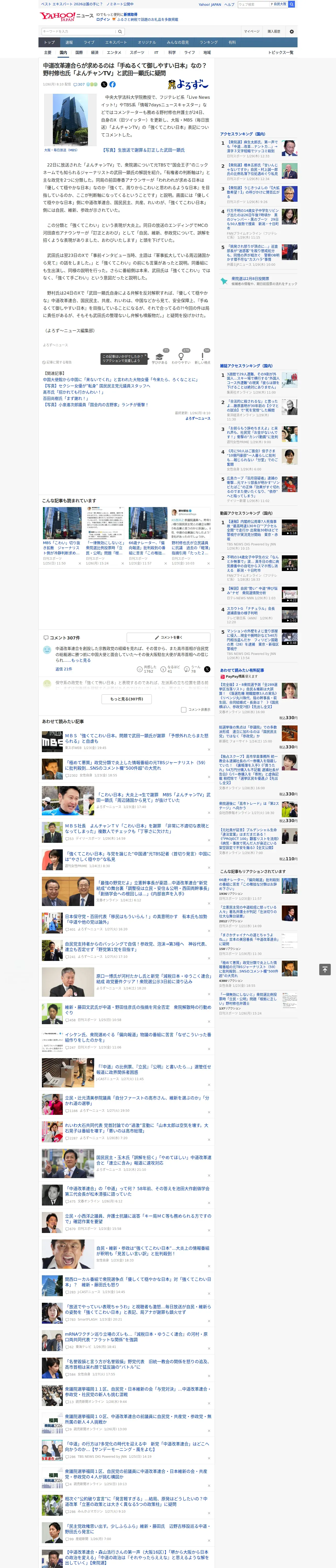336x1568 pixels.
Task: Click the コメントを書く button
Action: (168, 637)
